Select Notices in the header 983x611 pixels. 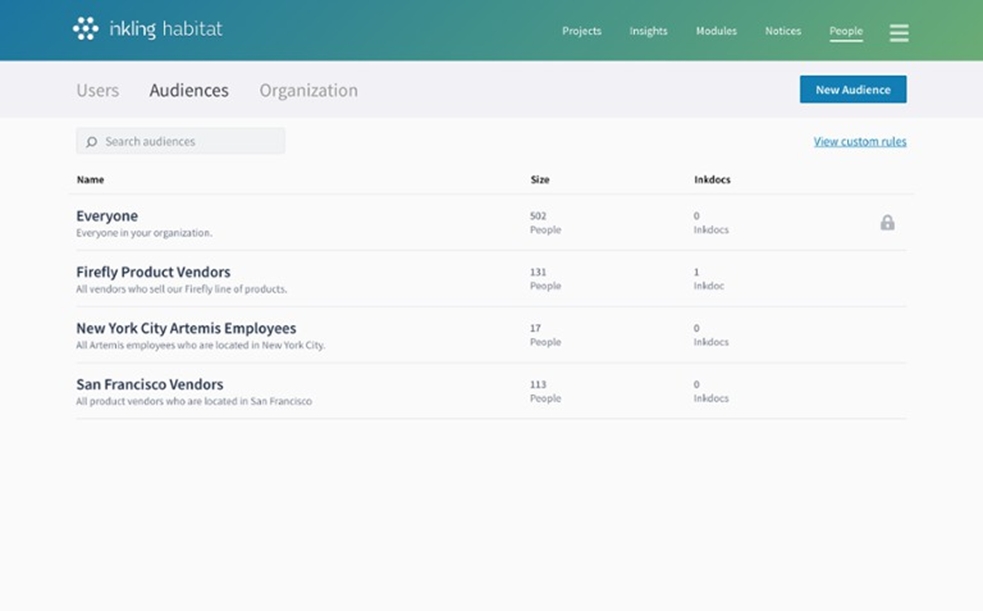(783, 31)
